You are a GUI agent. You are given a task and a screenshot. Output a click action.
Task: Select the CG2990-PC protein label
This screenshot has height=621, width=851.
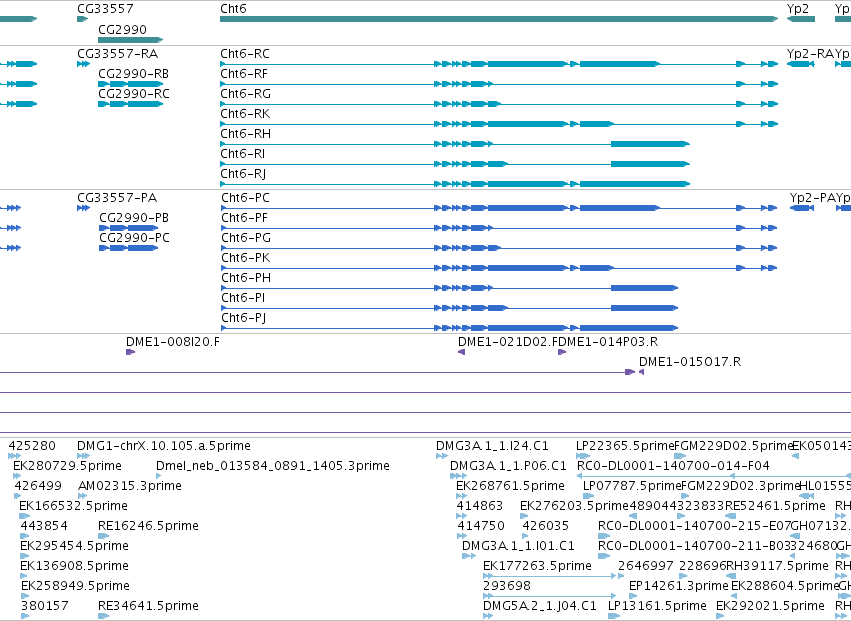point(134,238)
